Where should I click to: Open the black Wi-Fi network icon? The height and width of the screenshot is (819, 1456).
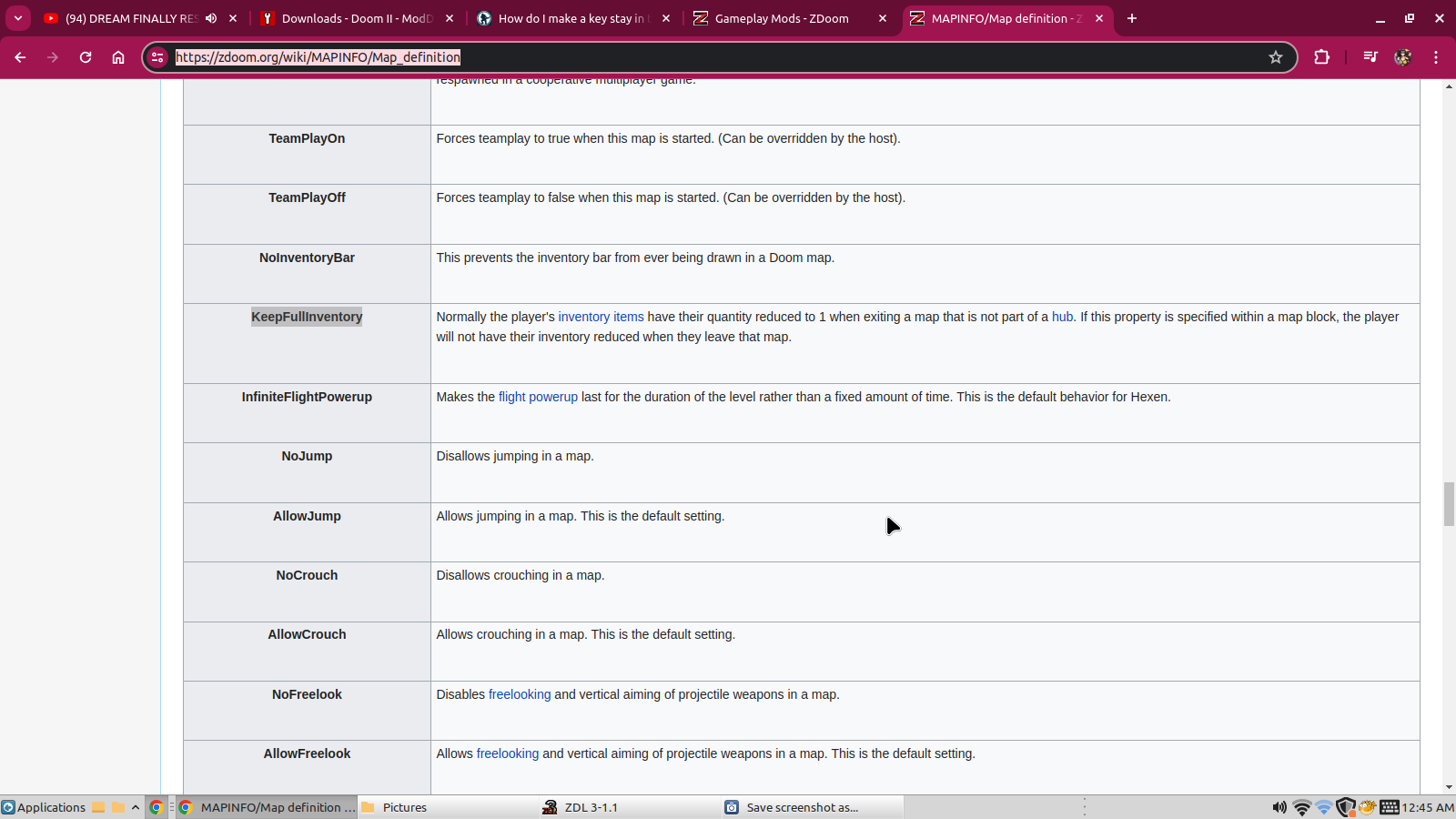(1302, 807)
